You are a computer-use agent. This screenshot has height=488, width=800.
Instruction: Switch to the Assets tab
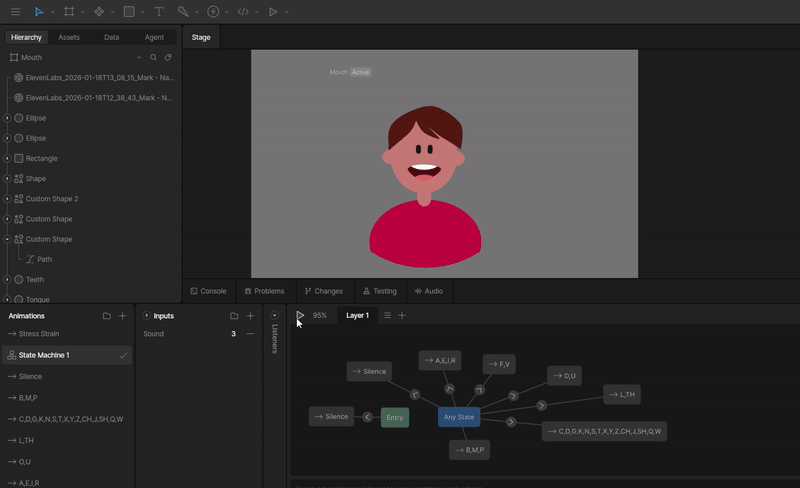[69, 37]
